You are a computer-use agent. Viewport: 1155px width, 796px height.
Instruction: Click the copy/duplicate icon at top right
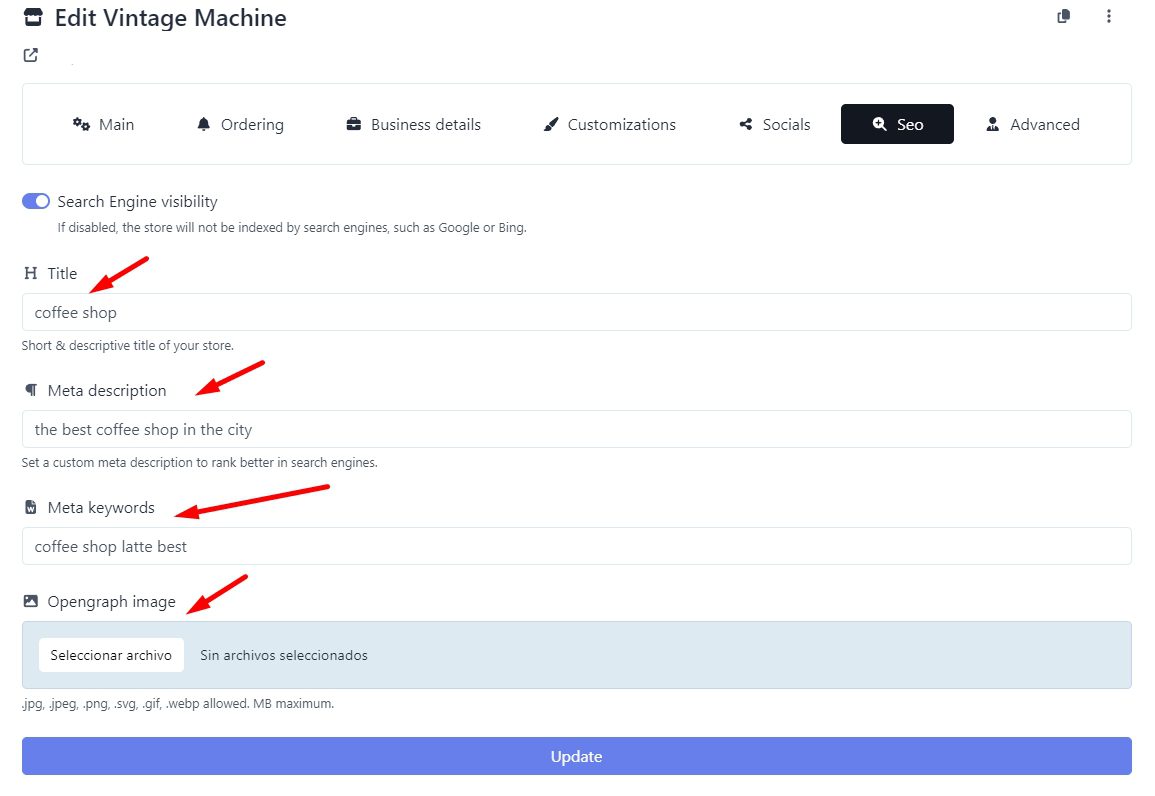click(1064, 16)
